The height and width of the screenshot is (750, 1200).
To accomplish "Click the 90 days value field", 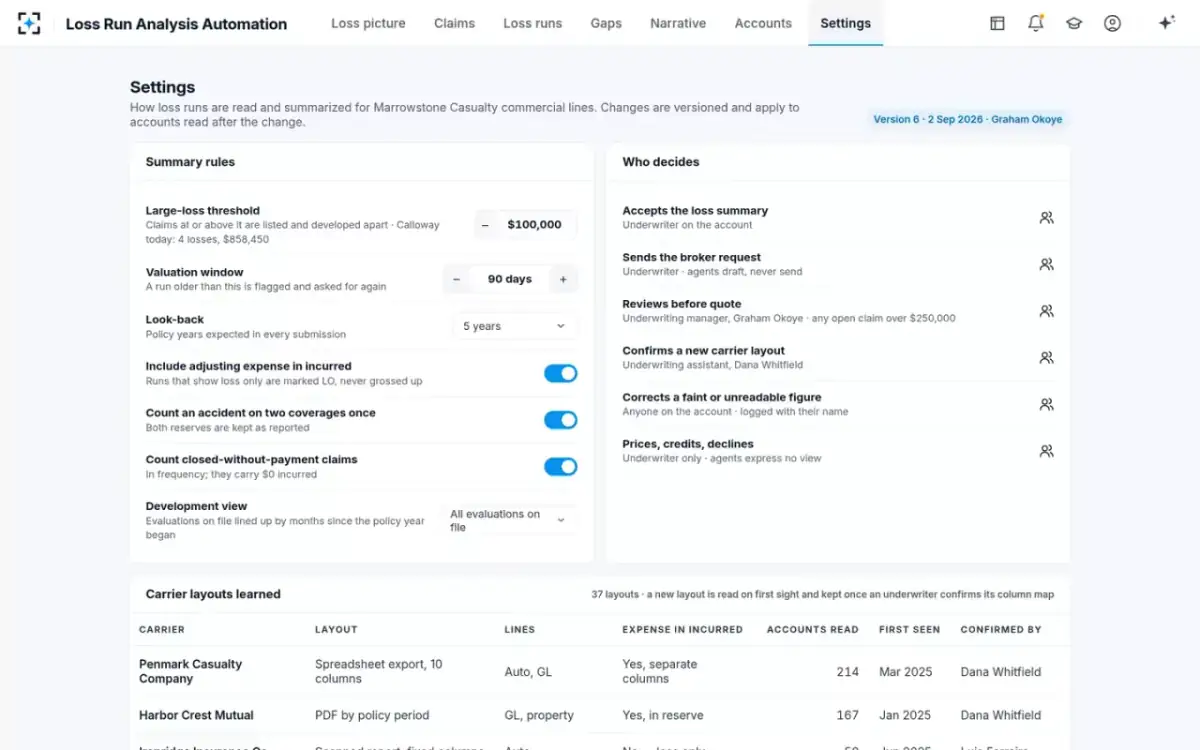I will 510,280.
